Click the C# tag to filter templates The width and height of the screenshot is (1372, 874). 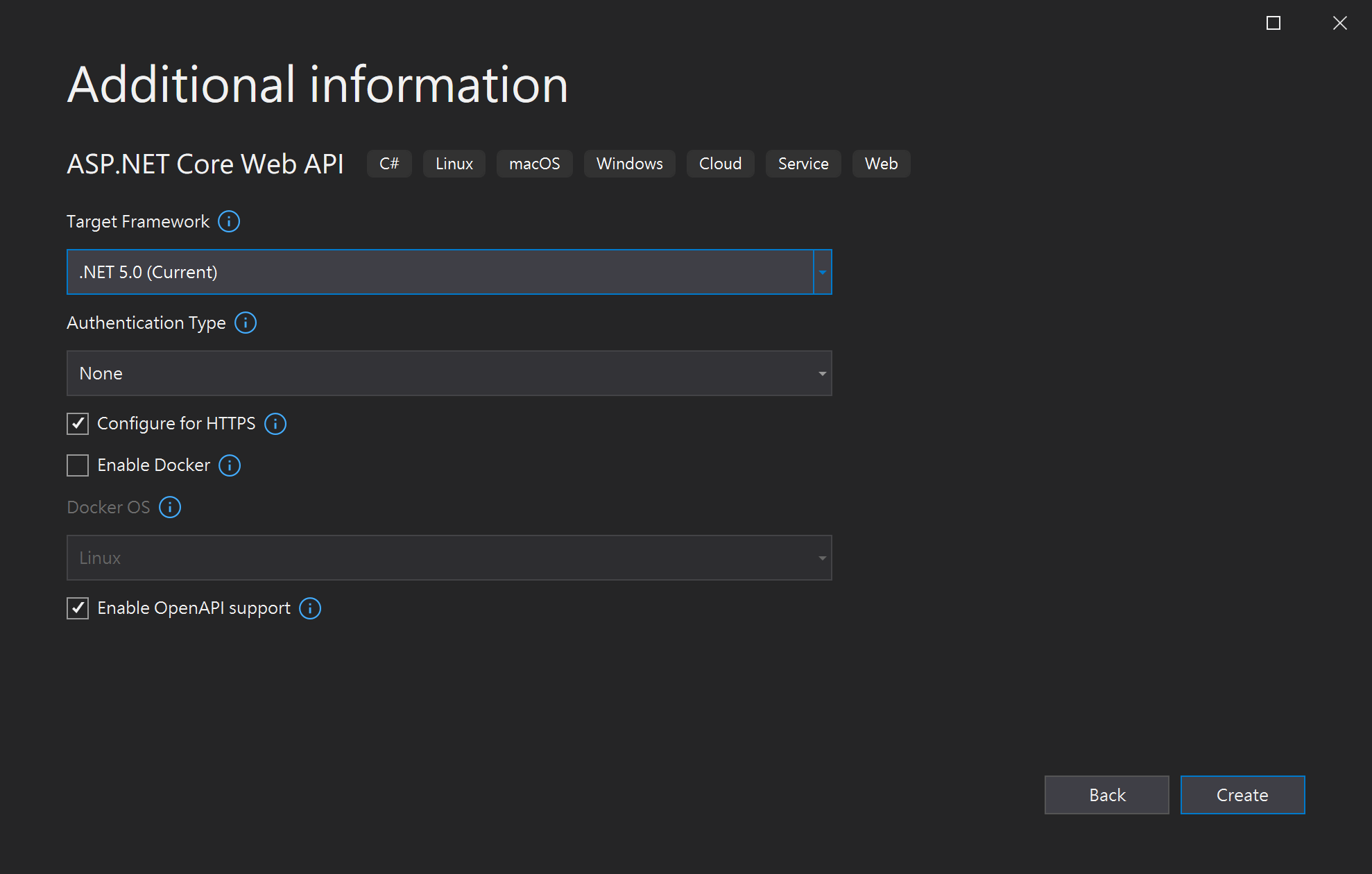pyautogui.click(x=388, y=163)
